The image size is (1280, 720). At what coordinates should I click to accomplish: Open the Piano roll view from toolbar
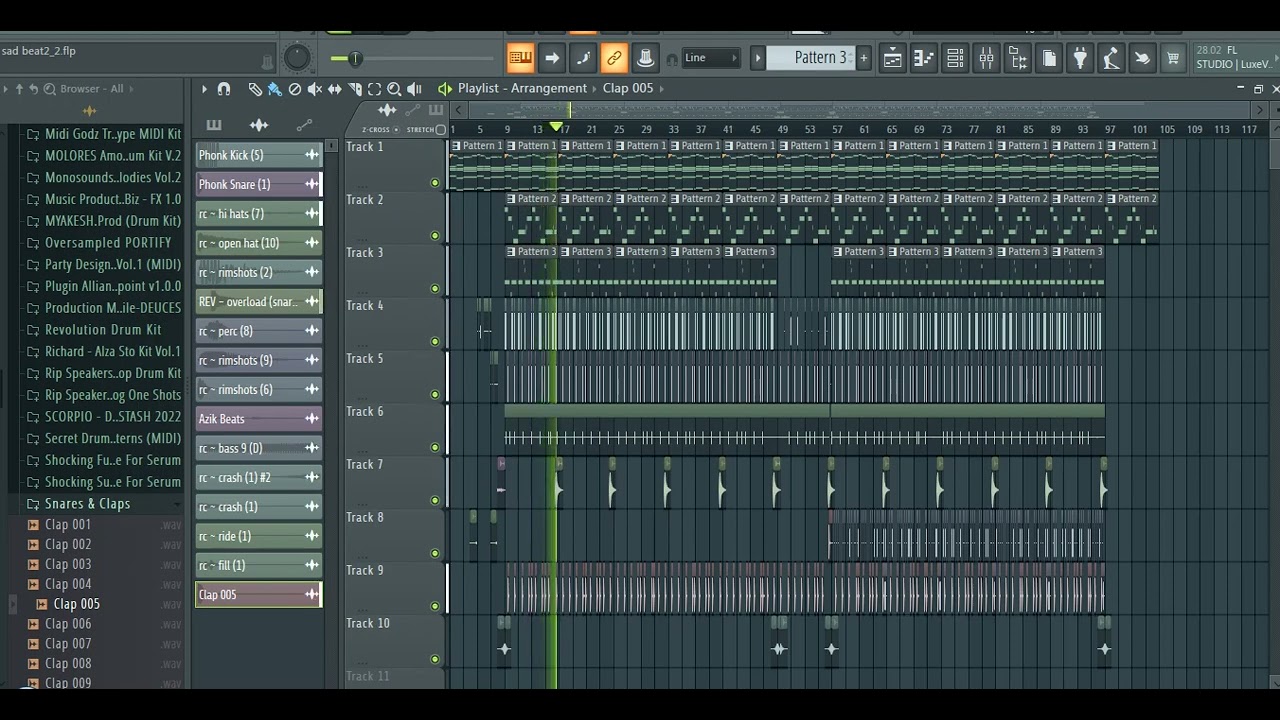click(x=923, y=58)
